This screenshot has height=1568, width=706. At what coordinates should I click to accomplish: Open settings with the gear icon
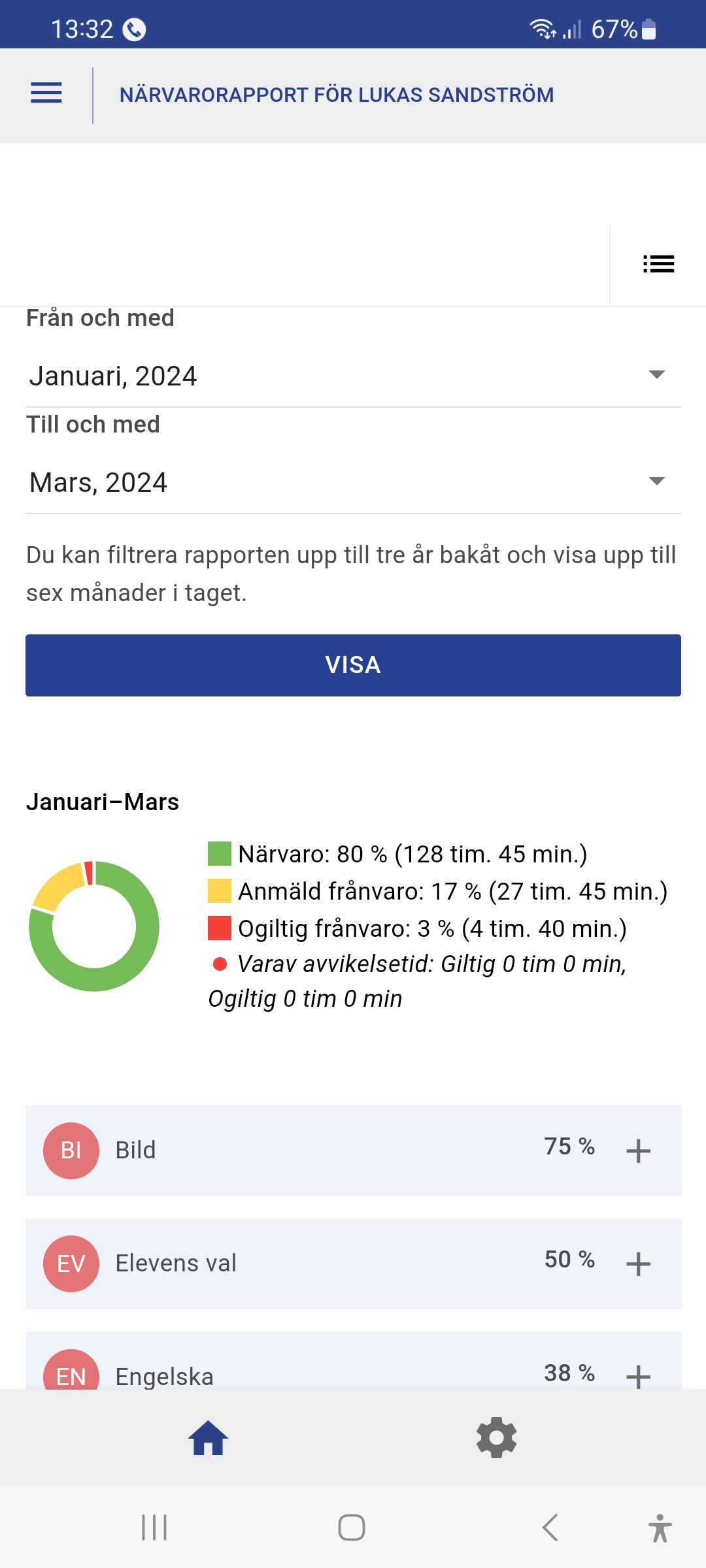coord(496,1438)
